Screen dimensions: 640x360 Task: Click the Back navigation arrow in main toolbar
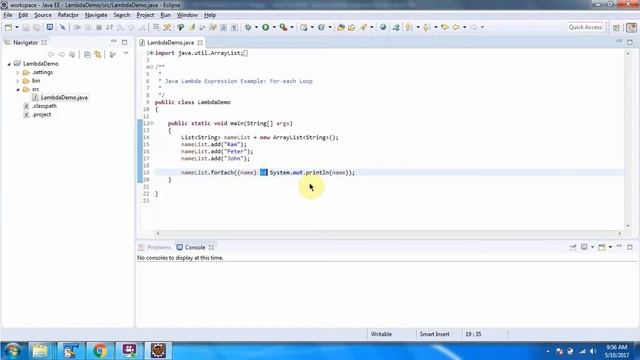click(x=456, y=27)
